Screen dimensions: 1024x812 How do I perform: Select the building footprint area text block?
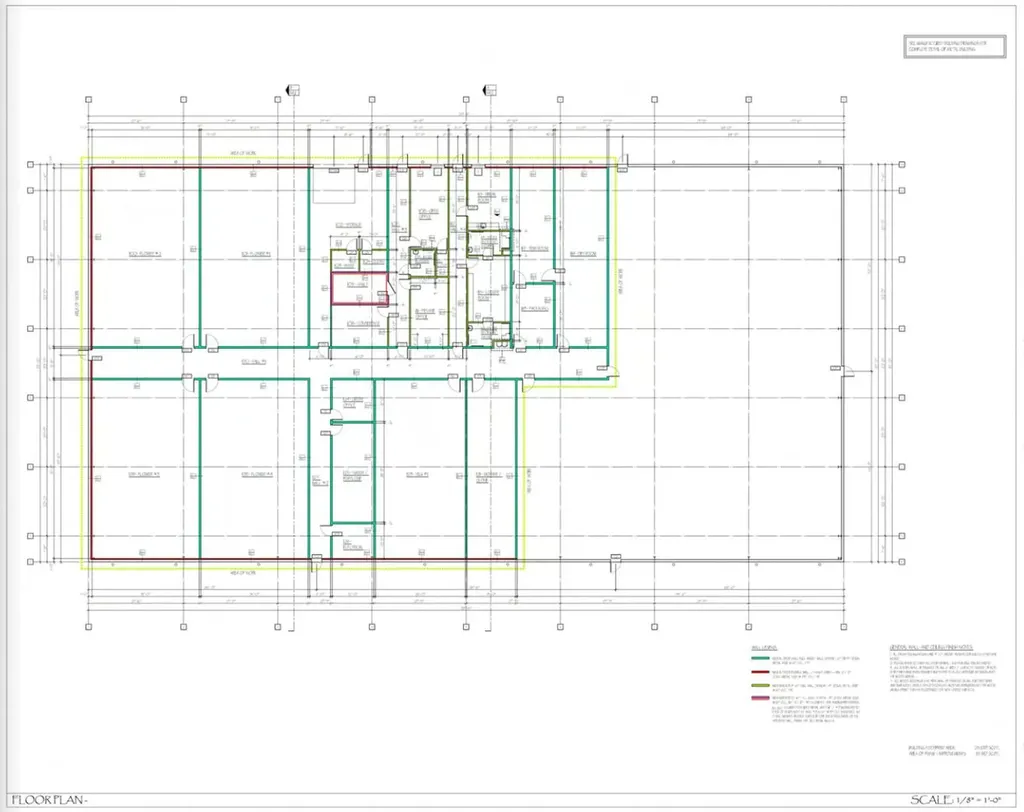pos(953,751)
